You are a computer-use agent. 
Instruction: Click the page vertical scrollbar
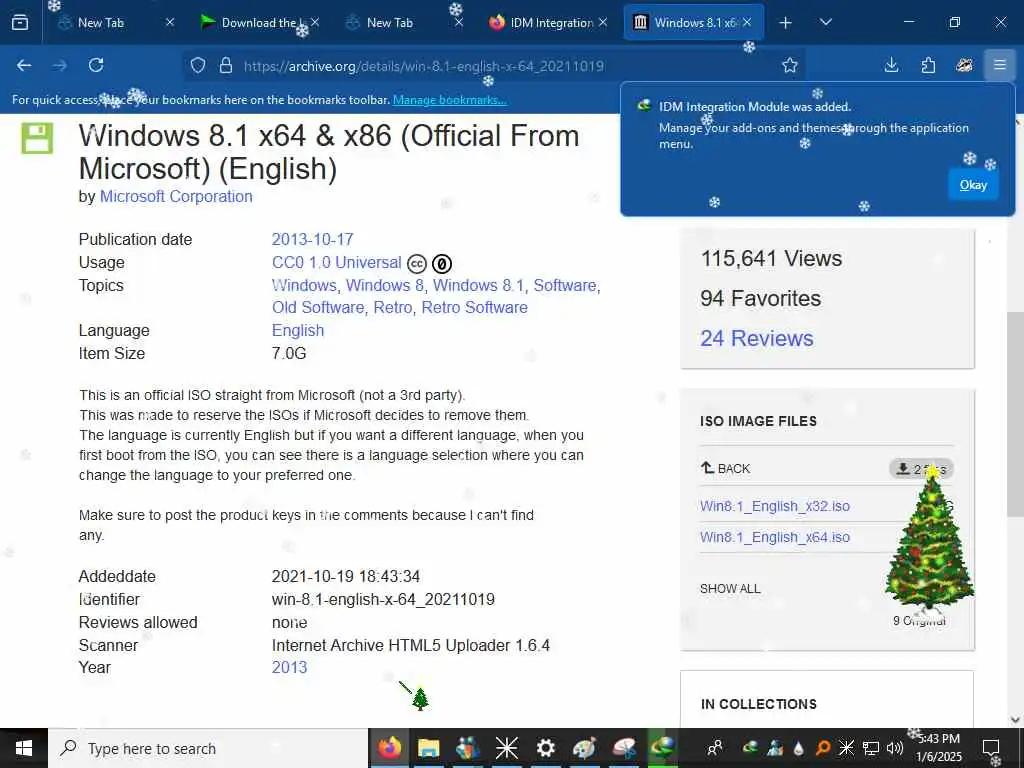click(x=1016, y=414)
